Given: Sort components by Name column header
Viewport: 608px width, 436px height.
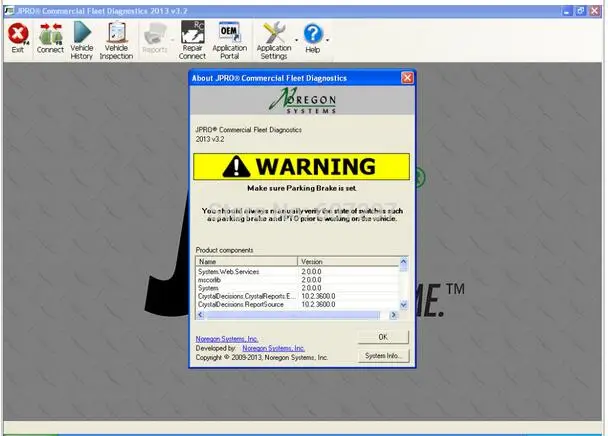Looking at the screenshot, I should point(247,261).
